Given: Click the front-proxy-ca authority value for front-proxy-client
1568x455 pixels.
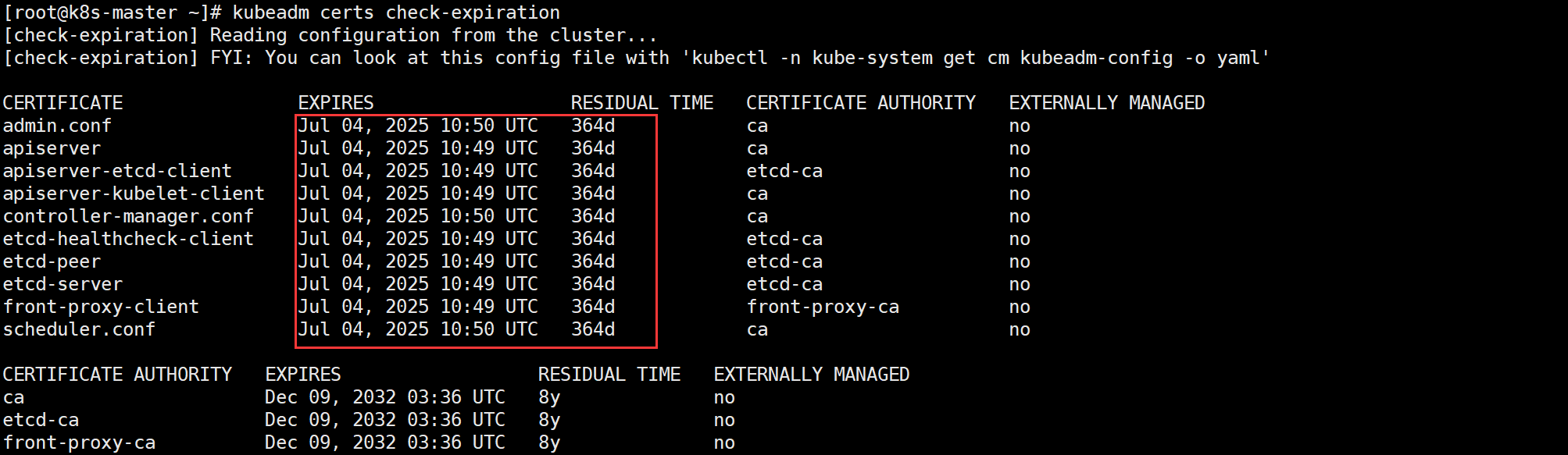Looking at the screenshot, I should pos(822,307).
